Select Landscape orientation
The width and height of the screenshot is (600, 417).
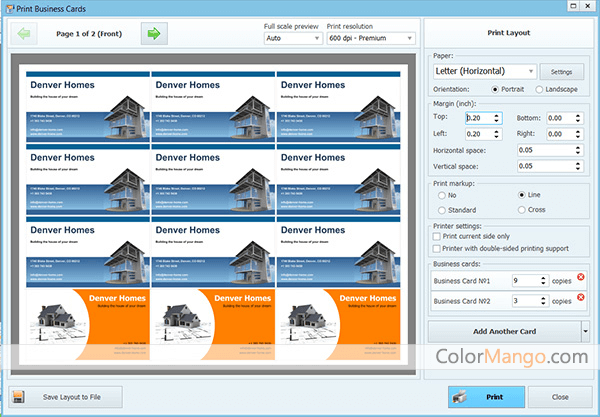(x=541, y=90)
